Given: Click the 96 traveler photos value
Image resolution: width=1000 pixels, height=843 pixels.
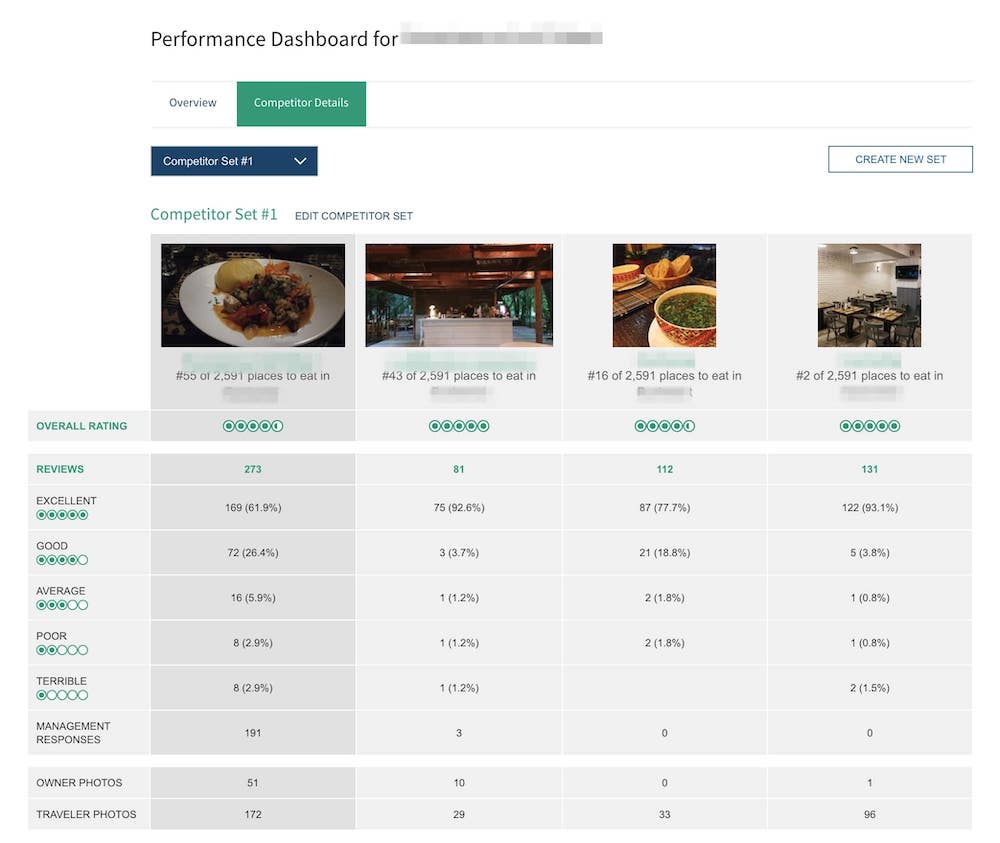Looking at the screenshot, I should (869, 815).
